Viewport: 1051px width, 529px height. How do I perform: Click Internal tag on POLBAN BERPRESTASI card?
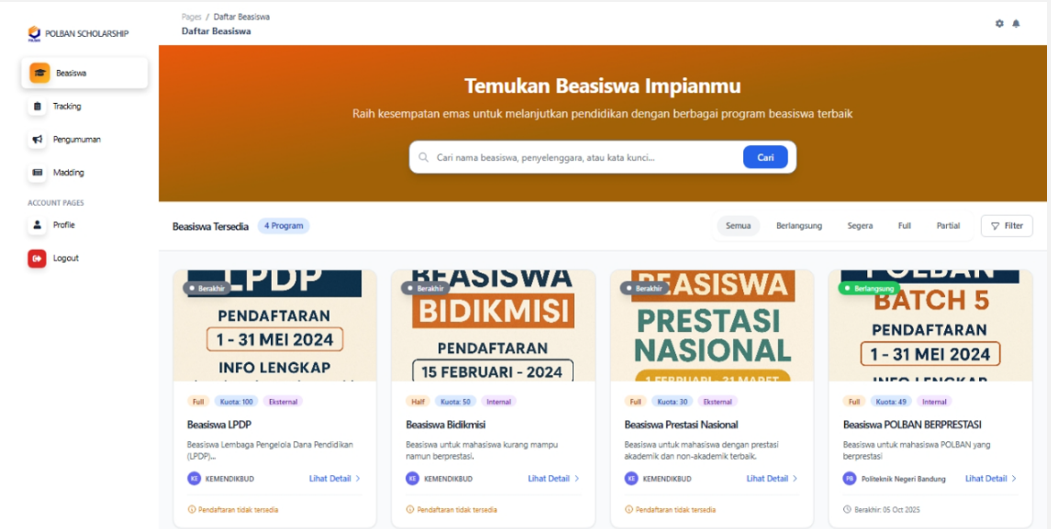click(934, 402)
